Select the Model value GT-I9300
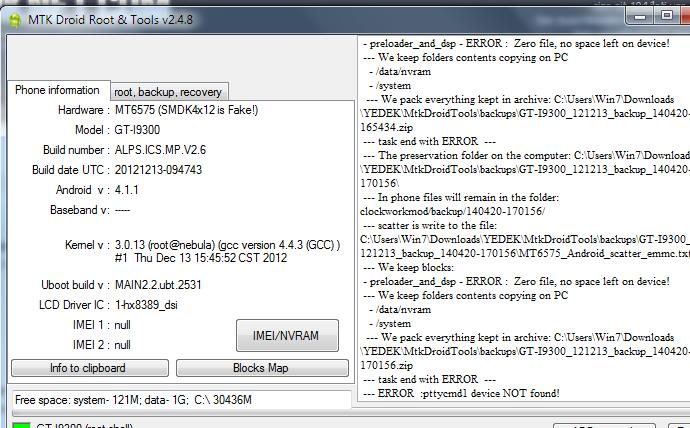This screenshot has width=690, height=428. pos(137,130)
